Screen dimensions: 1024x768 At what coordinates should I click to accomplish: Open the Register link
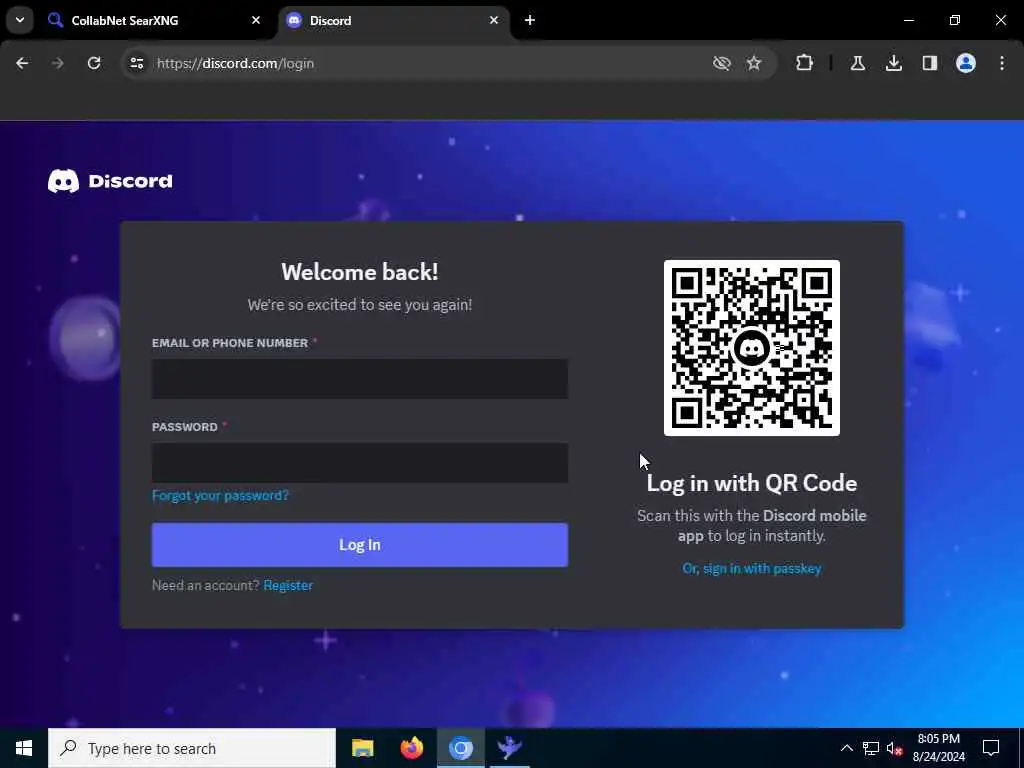coord(288,585)
